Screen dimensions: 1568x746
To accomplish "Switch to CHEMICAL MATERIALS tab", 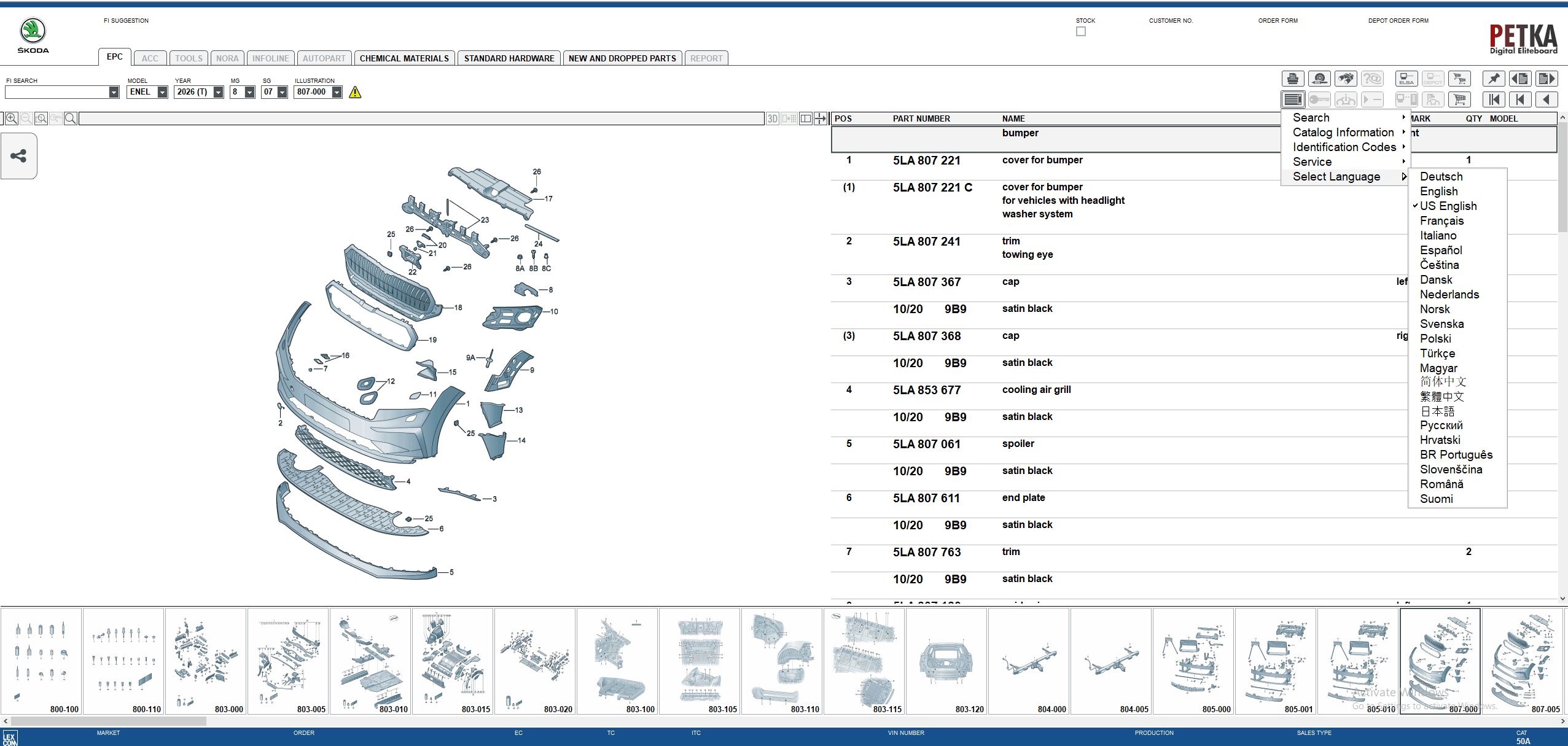I will click(404, 58).
